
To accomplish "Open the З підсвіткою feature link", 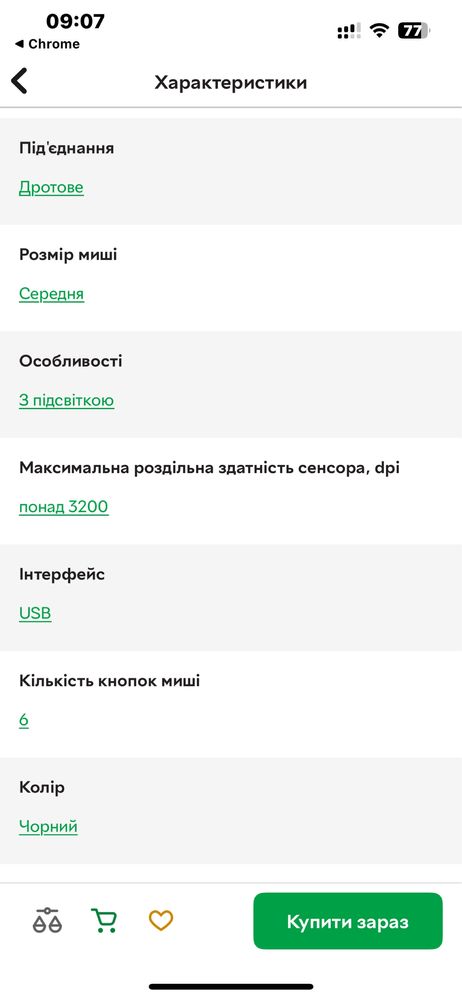I will click(x=66, y=400).
